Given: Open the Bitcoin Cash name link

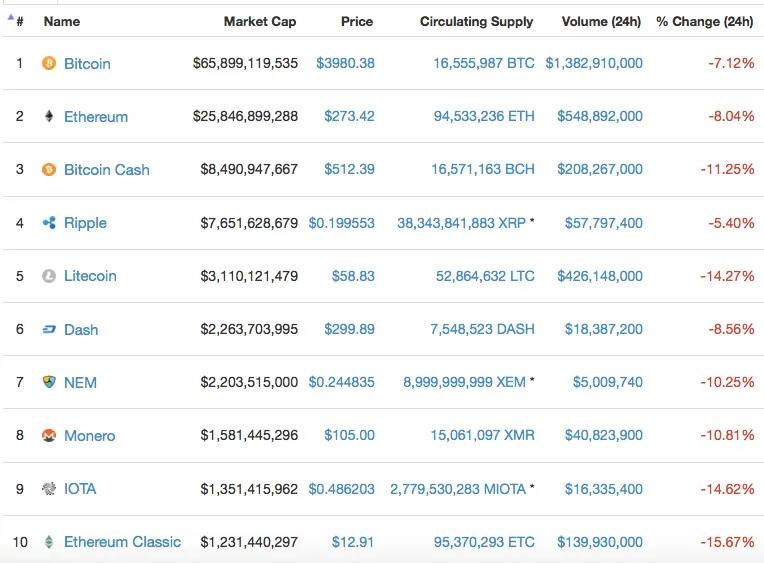Looking at the screenshot, I should coord(107,170).
